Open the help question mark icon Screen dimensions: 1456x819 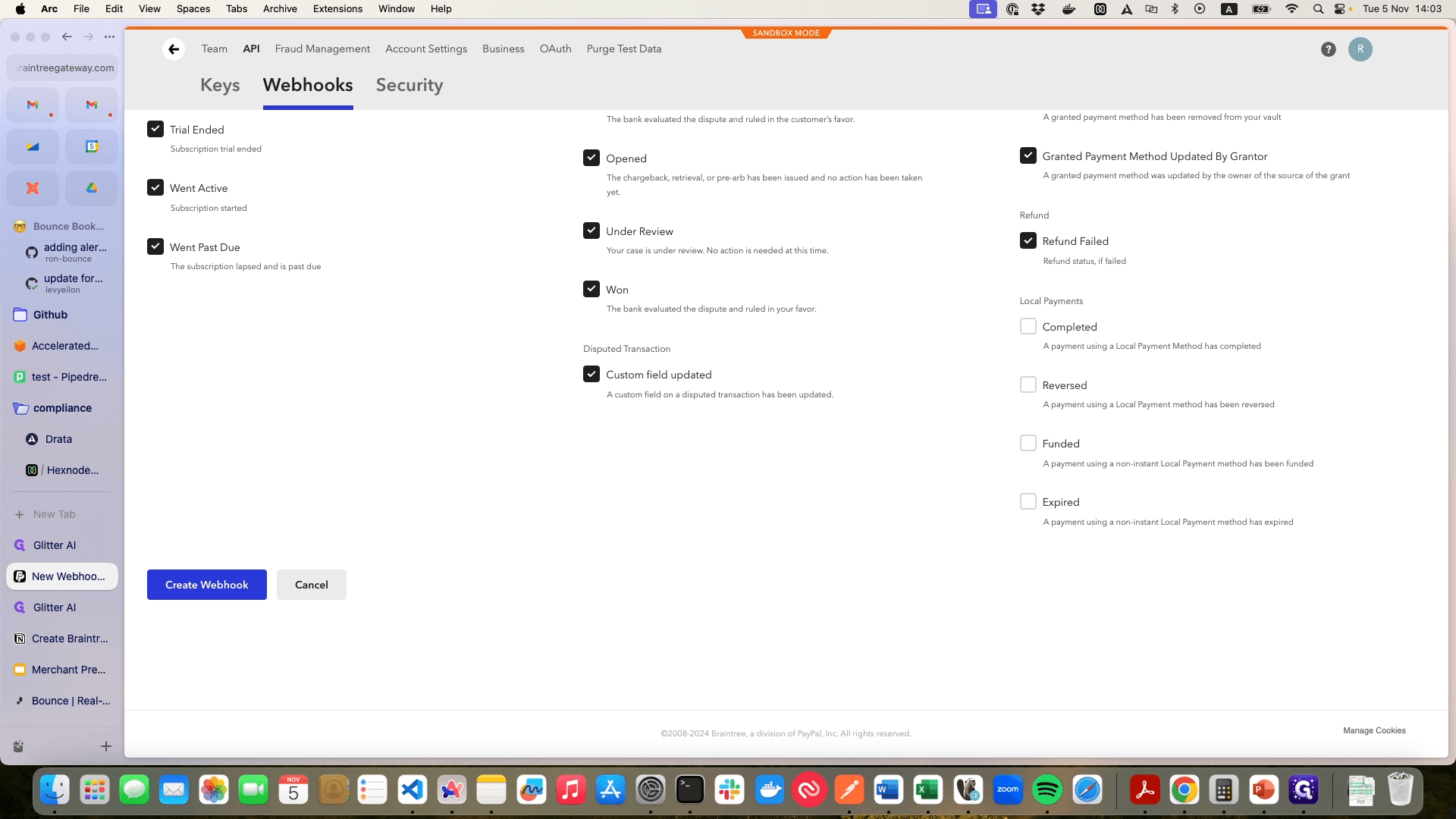1328,49
